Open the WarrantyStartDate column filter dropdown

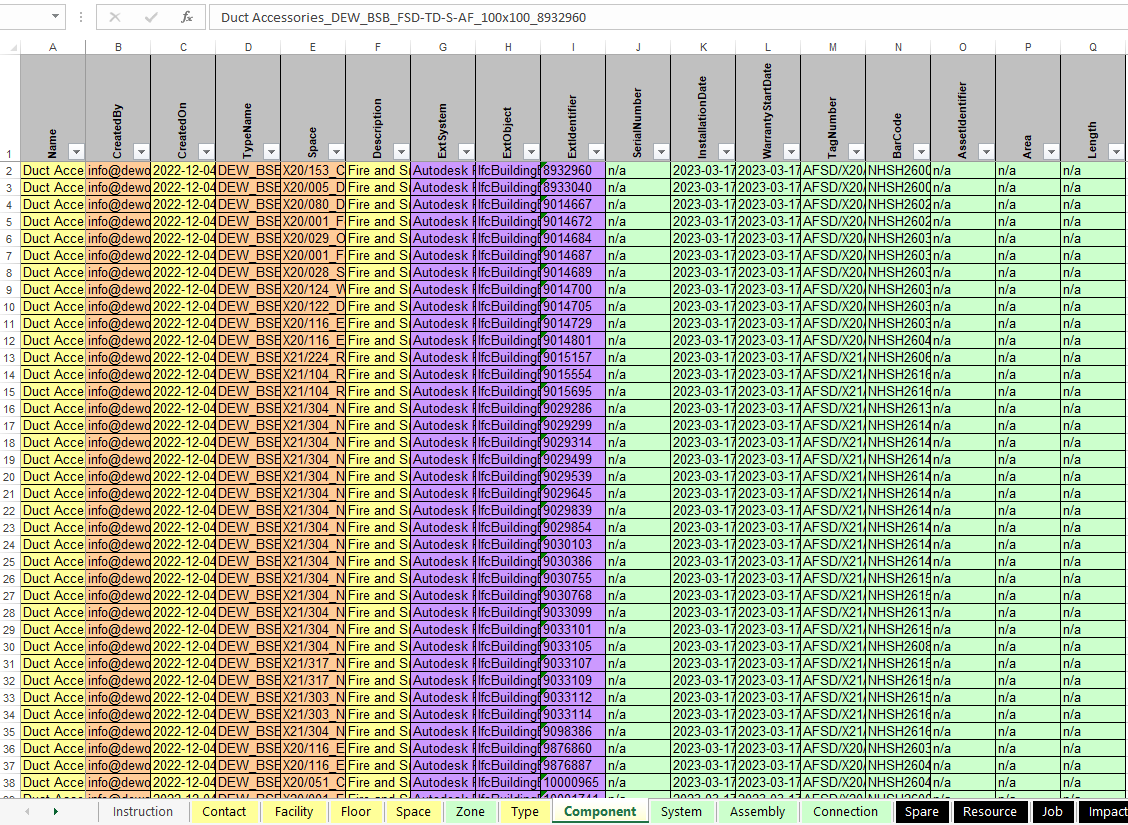click(x=791, y=152)
